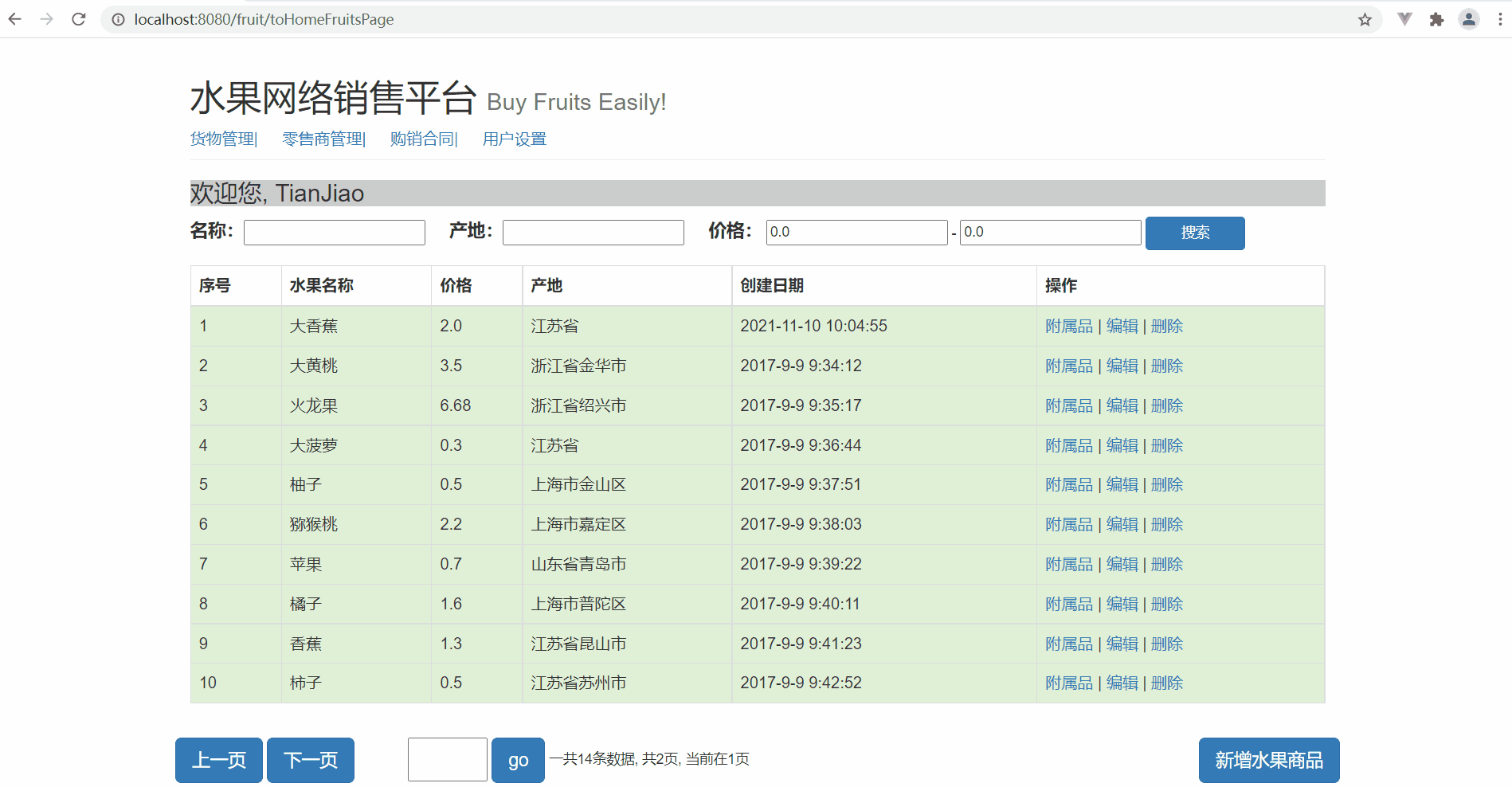The height and width of the screenshot is (787, 1512).
Task: Focus the page number input box
Action: [448, 759]
